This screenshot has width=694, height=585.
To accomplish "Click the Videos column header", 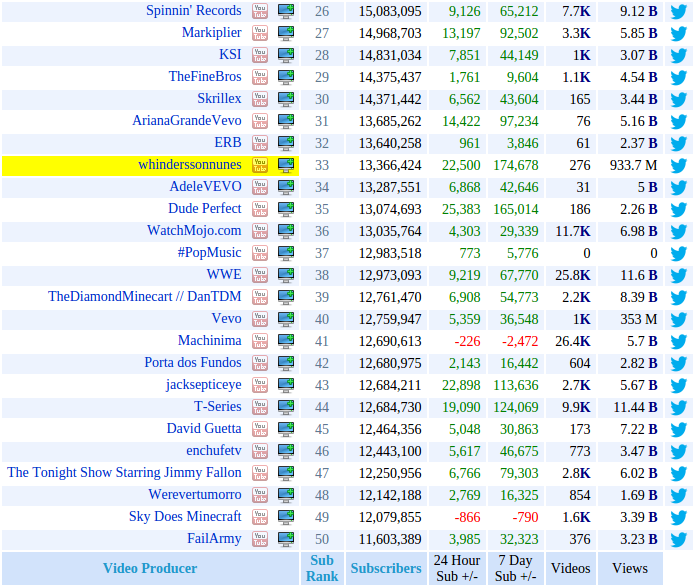I will [x=571, y=568].
